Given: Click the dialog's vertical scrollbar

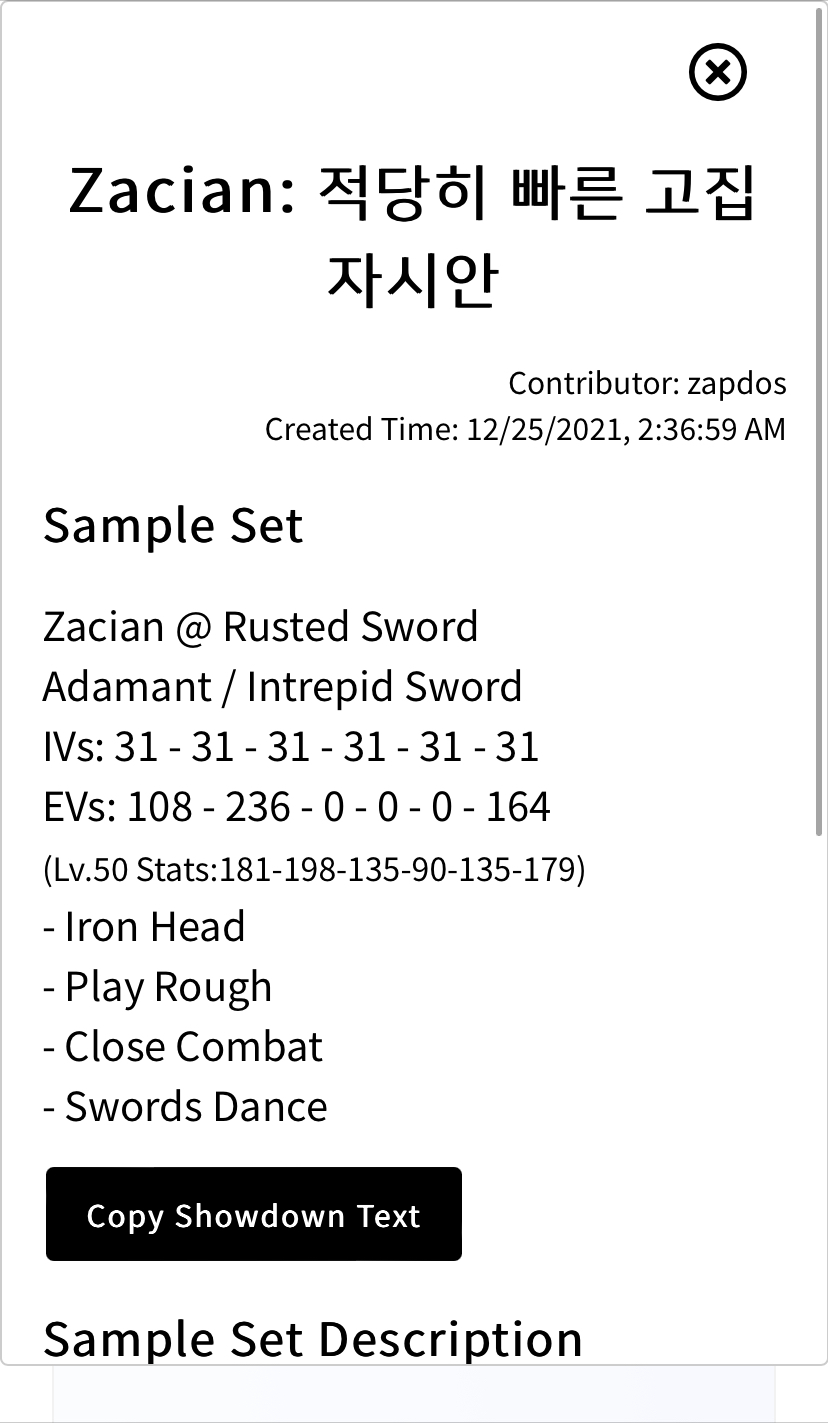Looking at the screenshot, I should pos(820,420).
